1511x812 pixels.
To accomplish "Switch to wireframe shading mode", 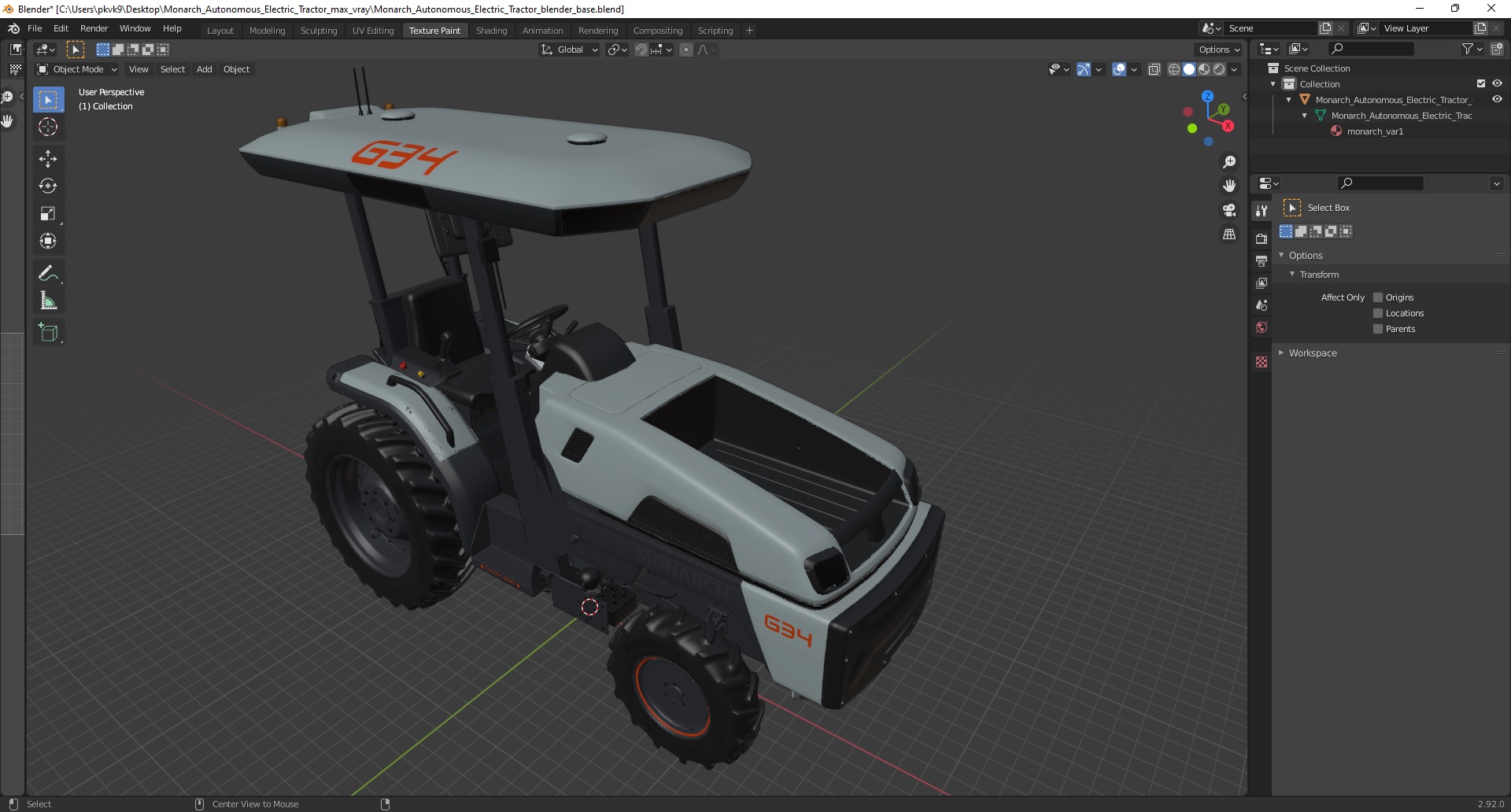I will [x=1174, y=69].
